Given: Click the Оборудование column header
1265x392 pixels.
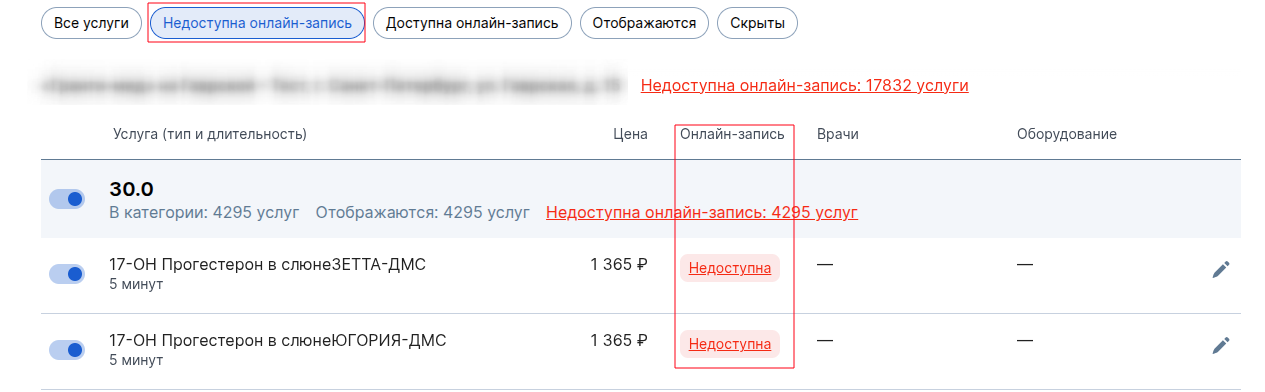Looking at the screenshot, I should (1067, 134).
